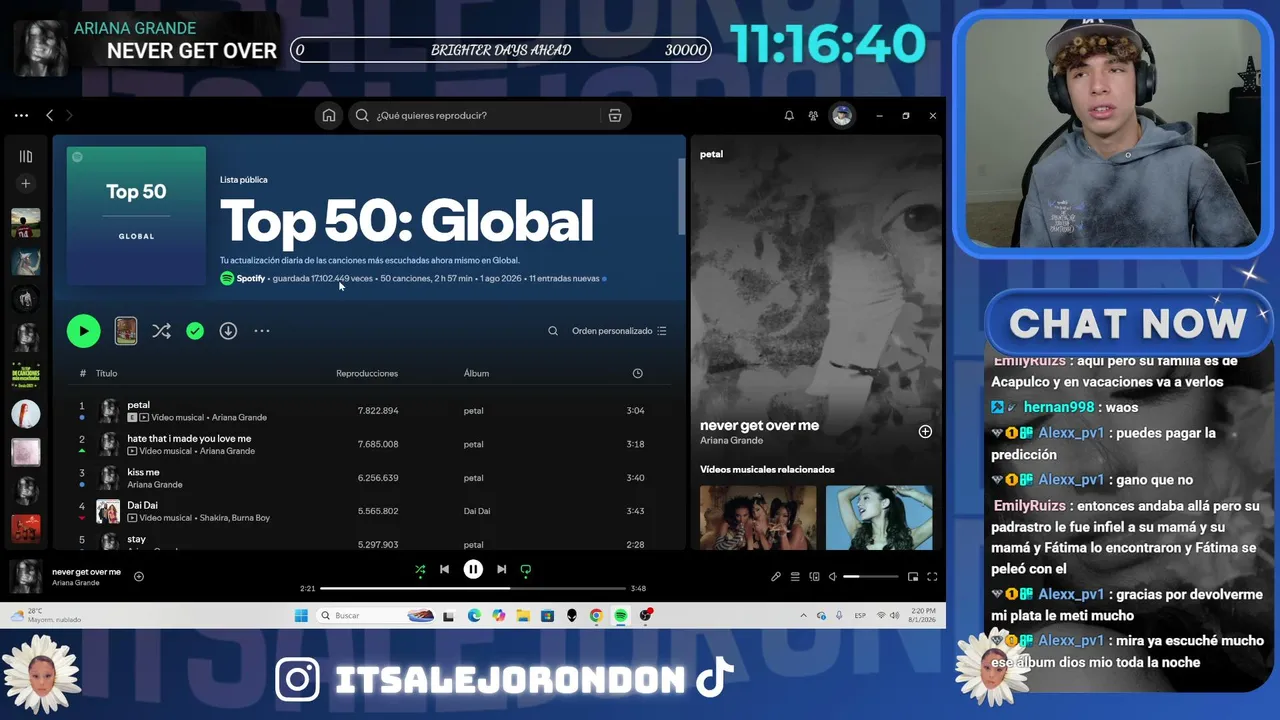Open 'Orden personalizado' sort dropdown
This screenshot has width=1280, height=720.
tap(619, 331)
